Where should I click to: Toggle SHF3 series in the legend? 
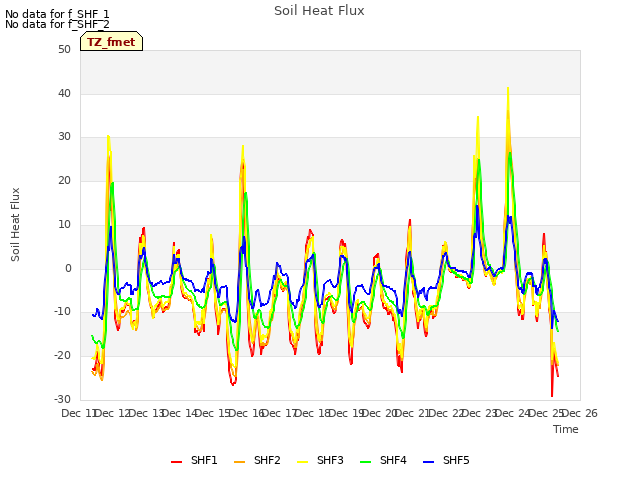320,460
